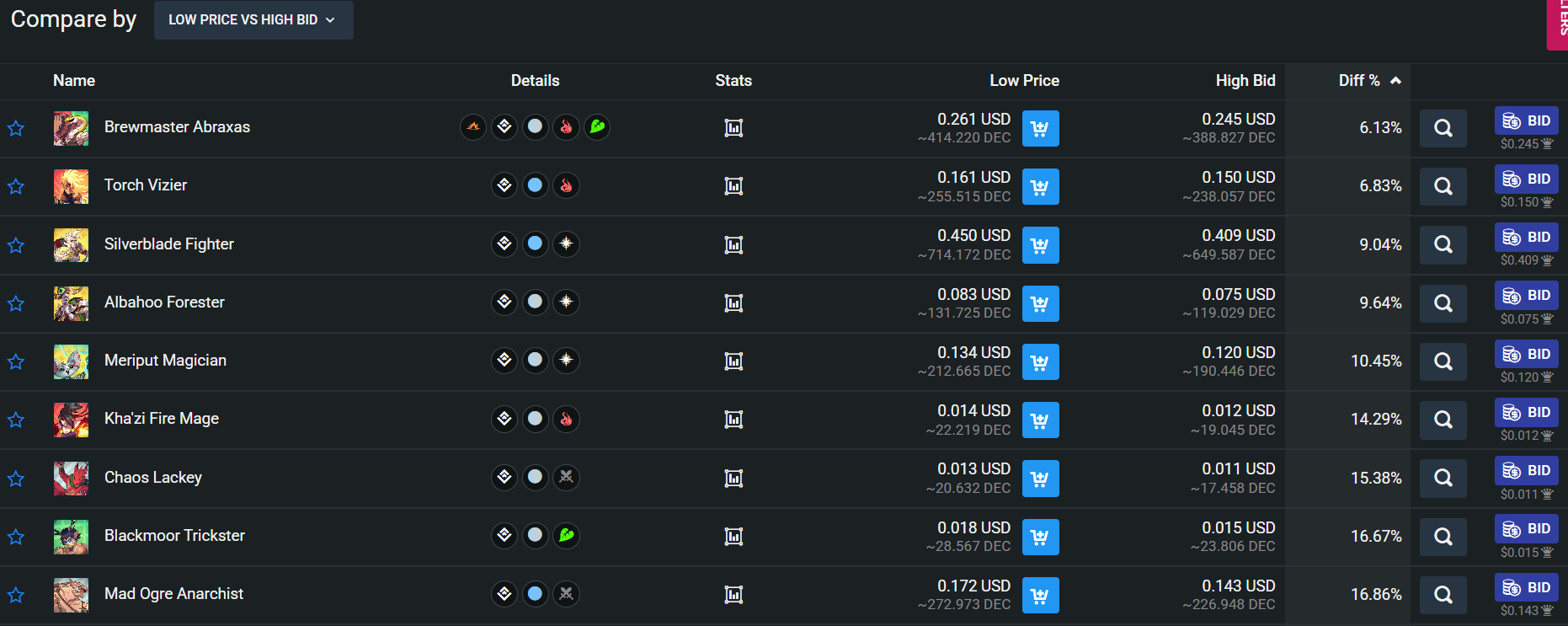Star the Albahoo Forester card
Viewport: 1568px width, 626px height.
coord(16,303)
